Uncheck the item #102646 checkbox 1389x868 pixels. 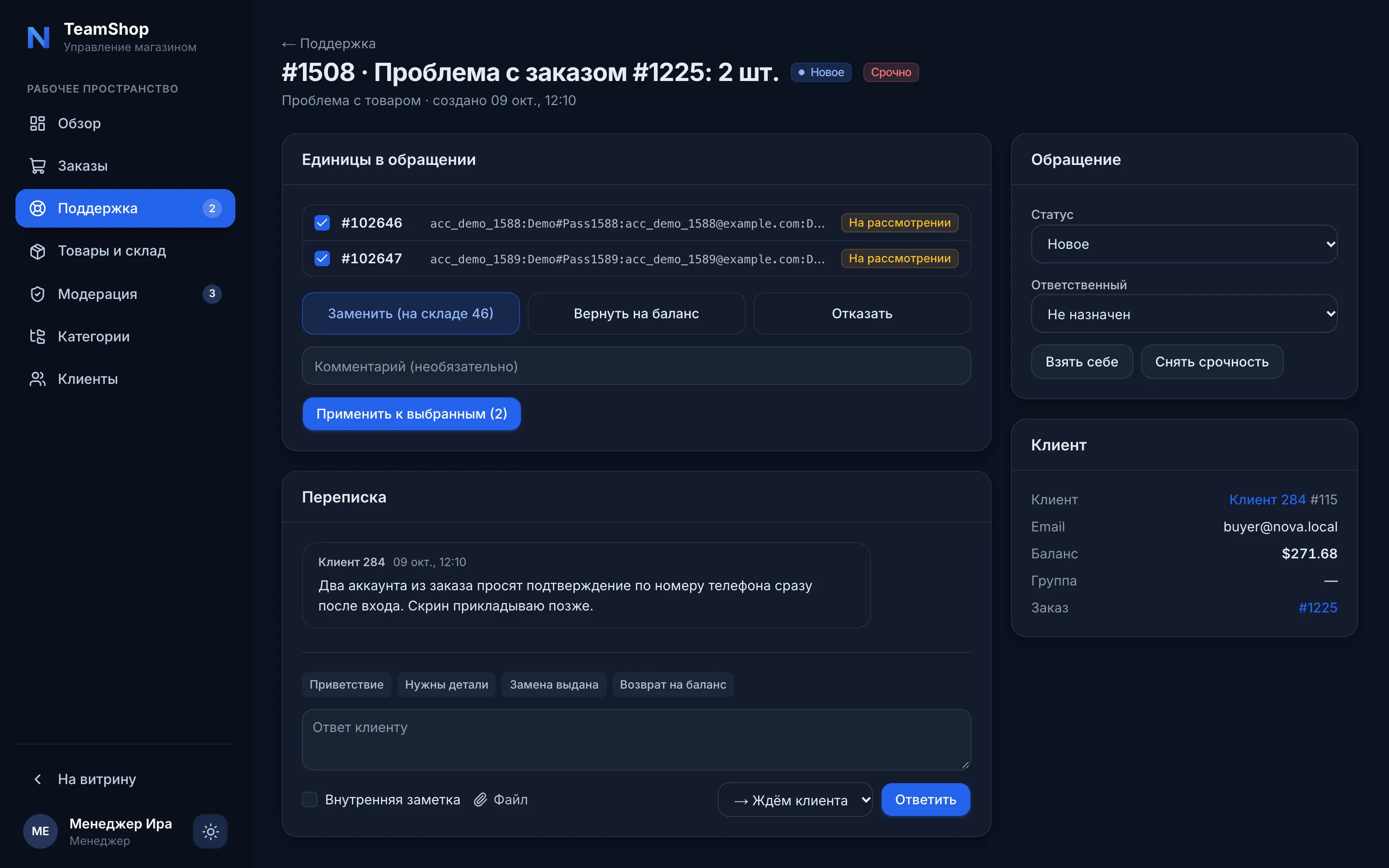322,223
